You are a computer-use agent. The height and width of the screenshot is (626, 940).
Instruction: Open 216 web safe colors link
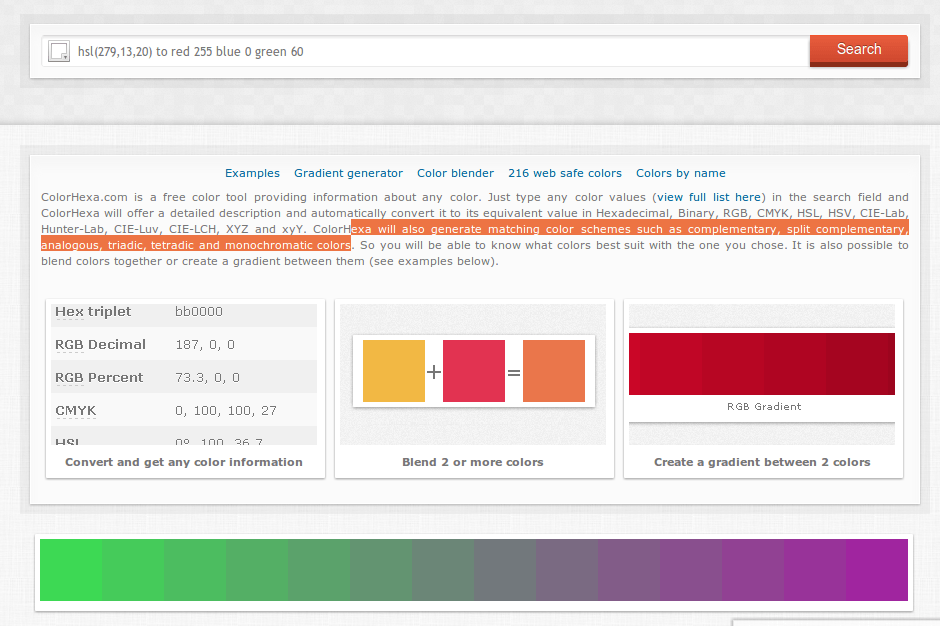pyautogui.click(x=564, y=173)
